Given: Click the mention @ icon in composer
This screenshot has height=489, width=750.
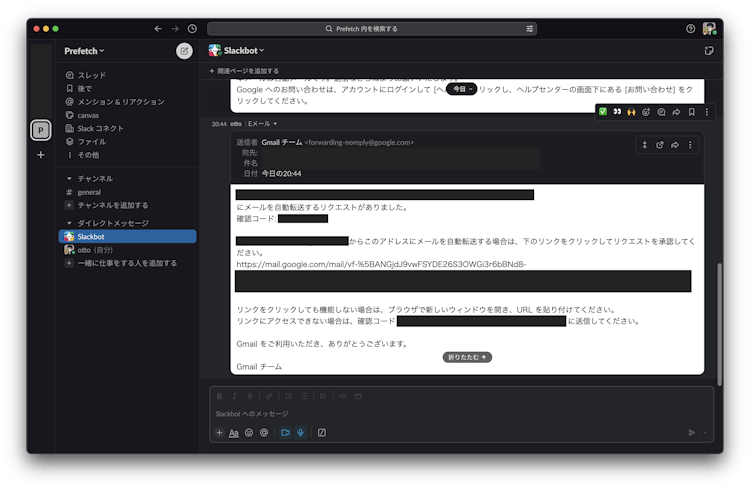Looking at the screenshot, I should click(x=264, y=433).
